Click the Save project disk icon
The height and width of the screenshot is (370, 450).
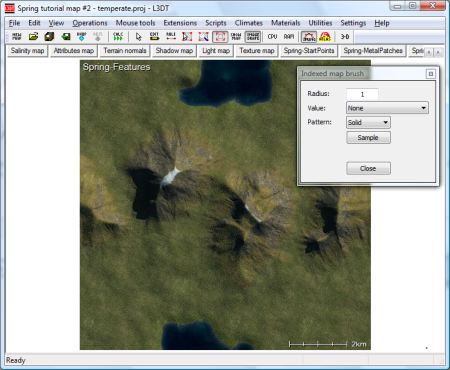coord(49,36)
